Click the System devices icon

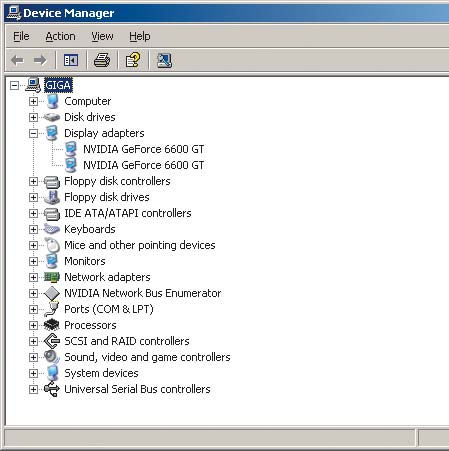(52, 373)
